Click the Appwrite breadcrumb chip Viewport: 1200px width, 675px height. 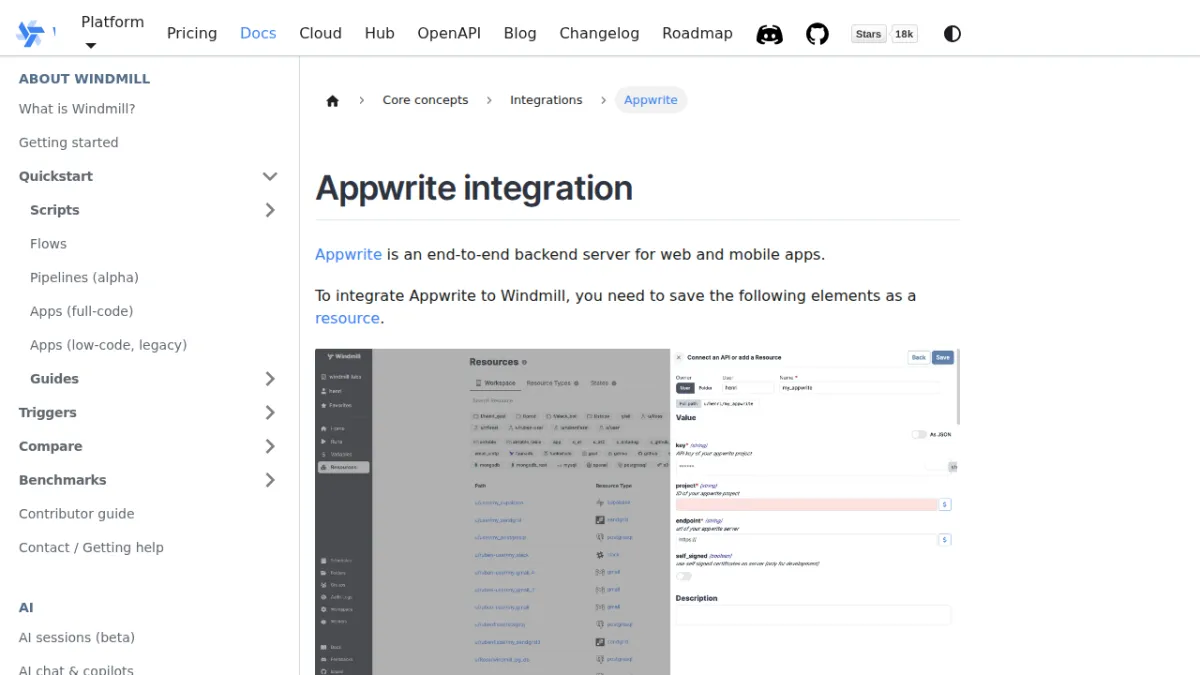(x=651, y=100)
